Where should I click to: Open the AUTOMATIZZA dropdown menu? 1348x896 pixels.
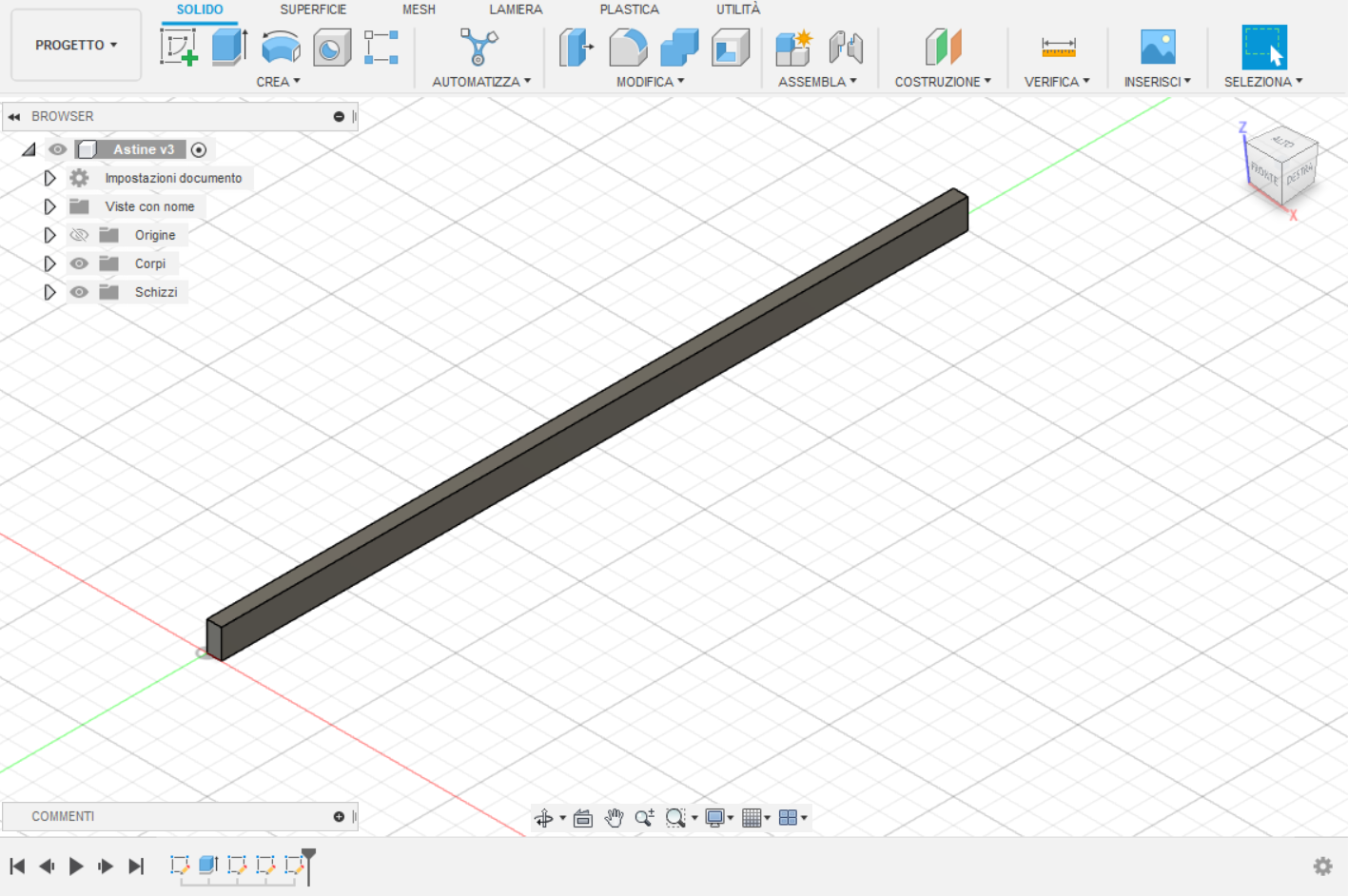(481, 82)
